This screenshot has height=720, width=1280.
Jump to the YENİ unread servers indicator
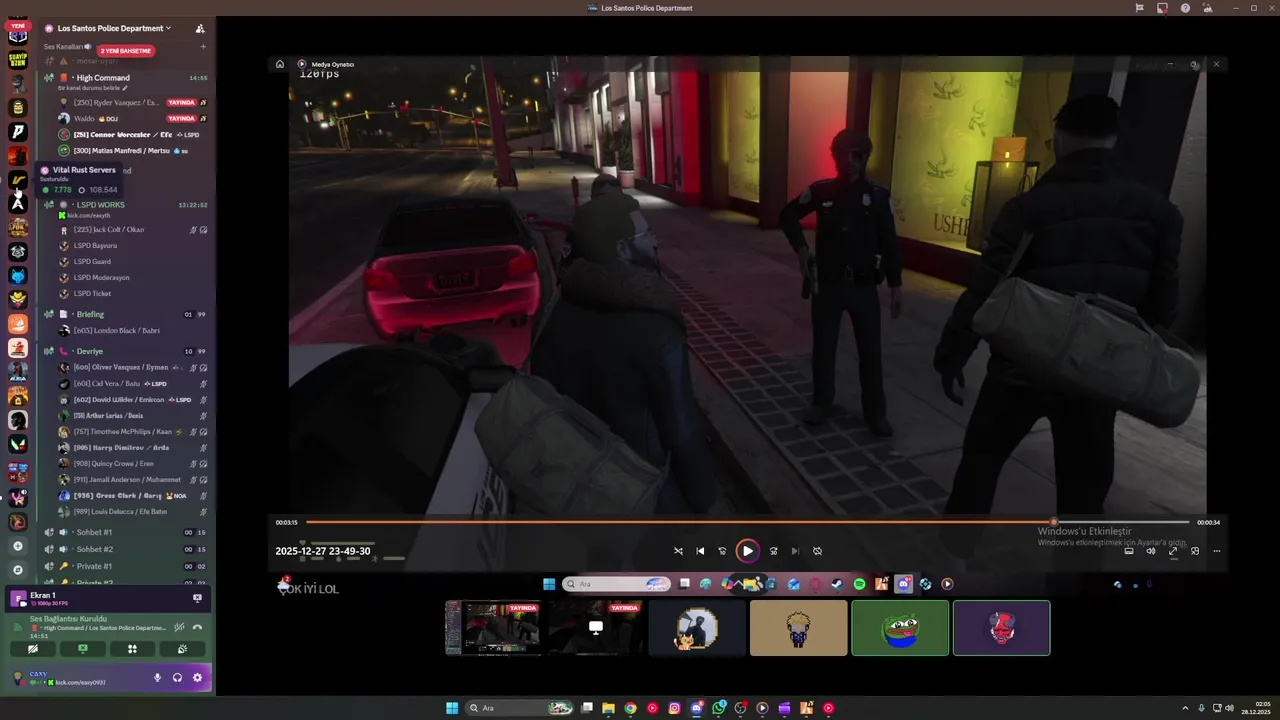tap(18, 26)
